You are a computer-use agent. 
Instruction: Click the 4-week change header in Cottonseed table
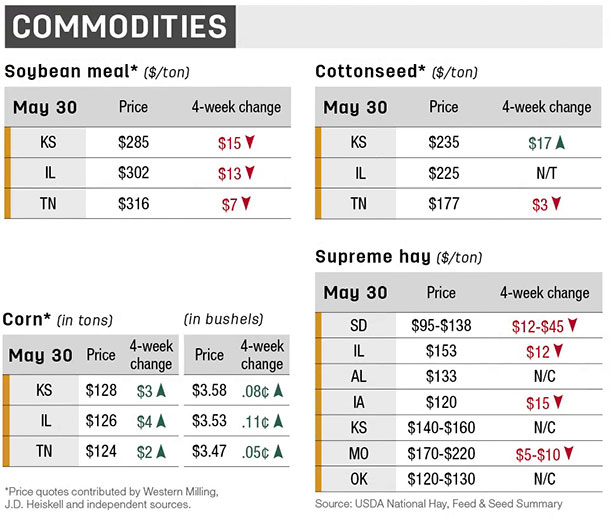tap(547, 107)
